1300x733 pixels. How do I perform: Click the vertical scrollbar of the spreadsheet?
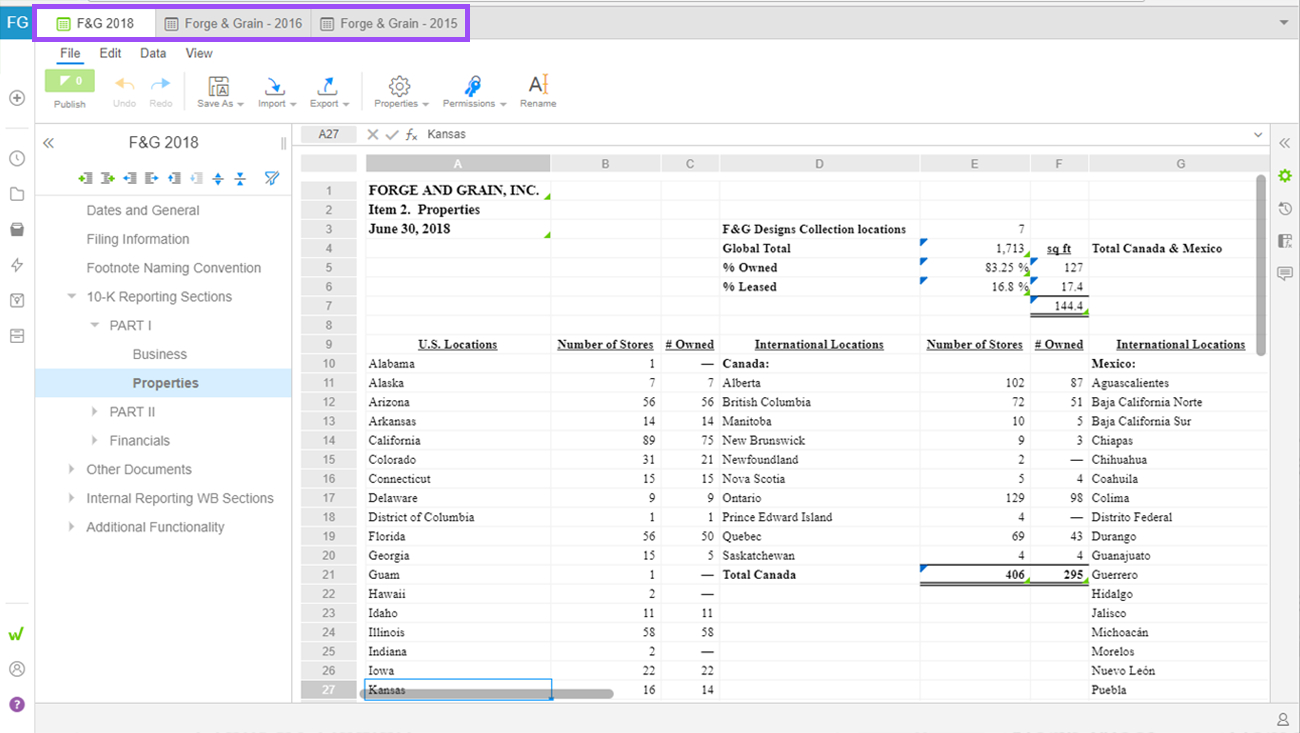tap(1261, 265)
